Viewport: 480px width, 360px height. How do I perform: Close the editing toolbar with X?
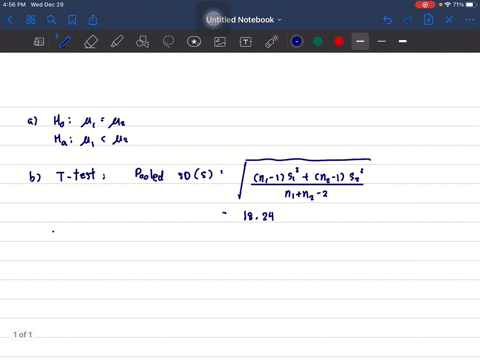coord(449,20)
